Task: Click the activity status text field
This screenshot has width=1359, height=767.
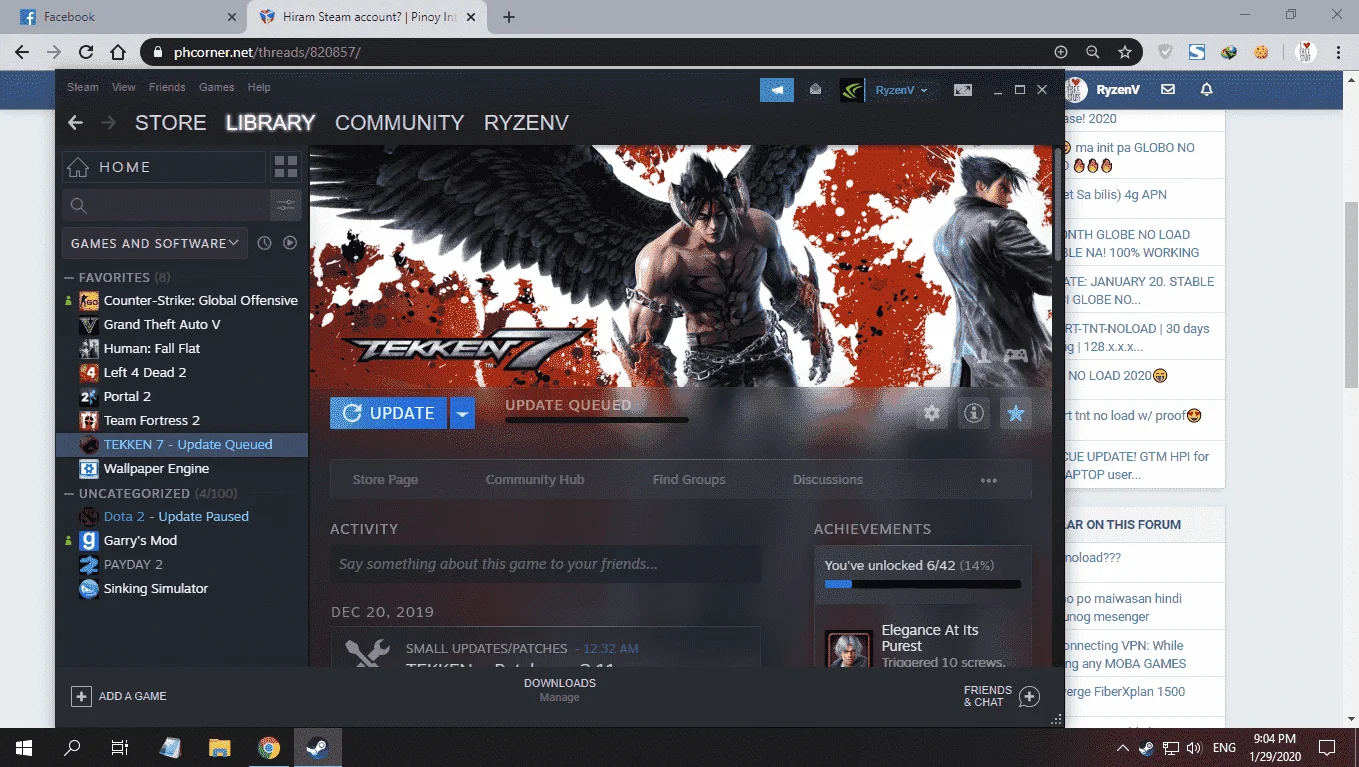Action: click(546, 564)
